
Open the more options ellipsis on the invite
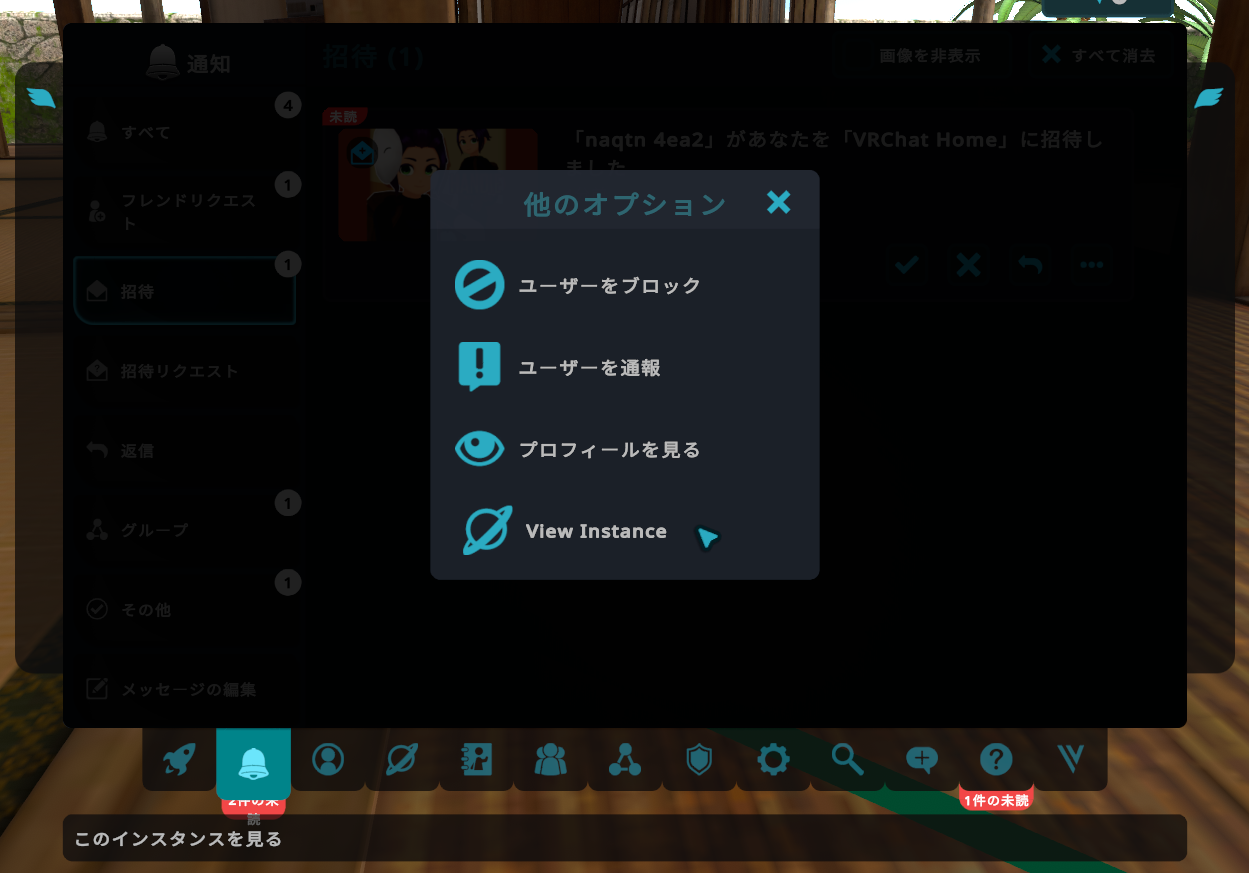tap(1091, 265)
